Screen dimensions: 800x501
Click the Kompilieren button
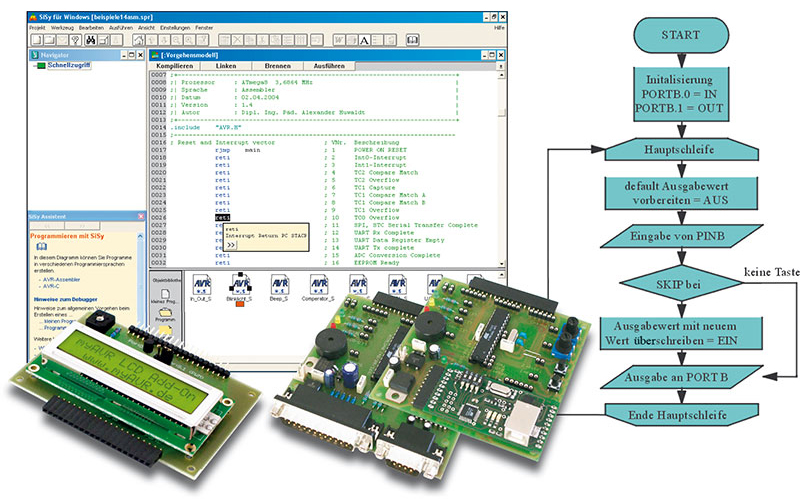click(x=175, y=66)
